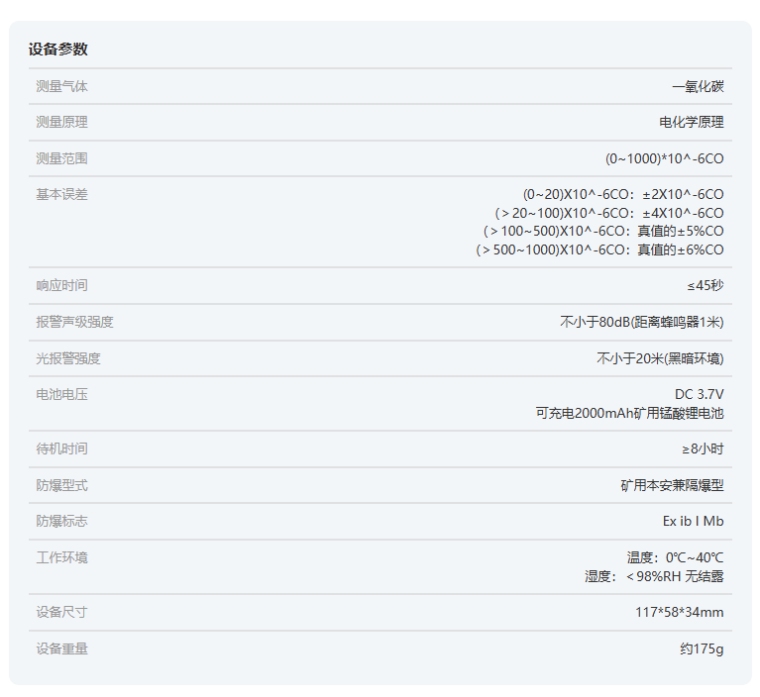Click the 117*58*34mm dimension value
760x697 pixels.
coord(680,612)
